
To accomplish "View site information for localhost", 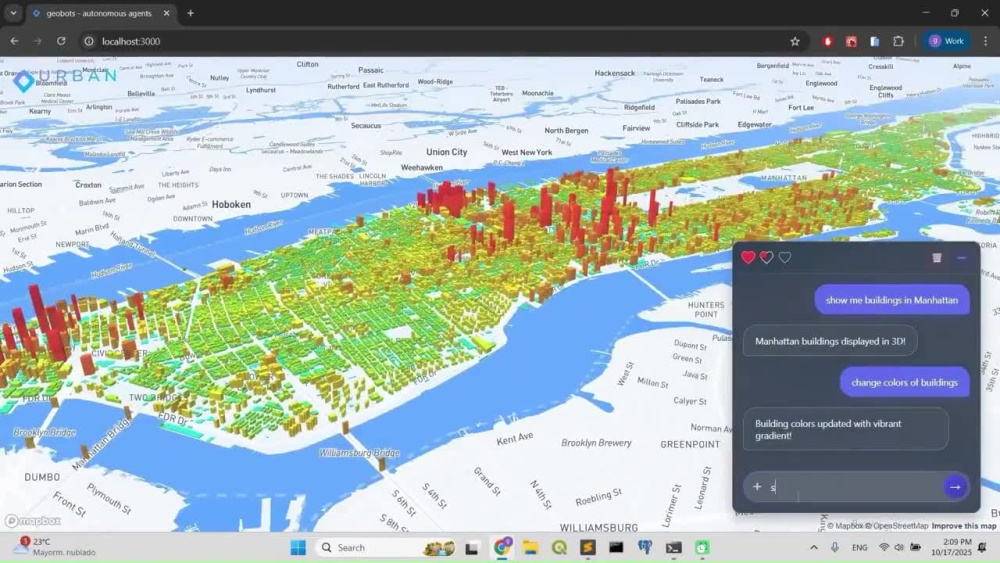I will coord(89,41).
